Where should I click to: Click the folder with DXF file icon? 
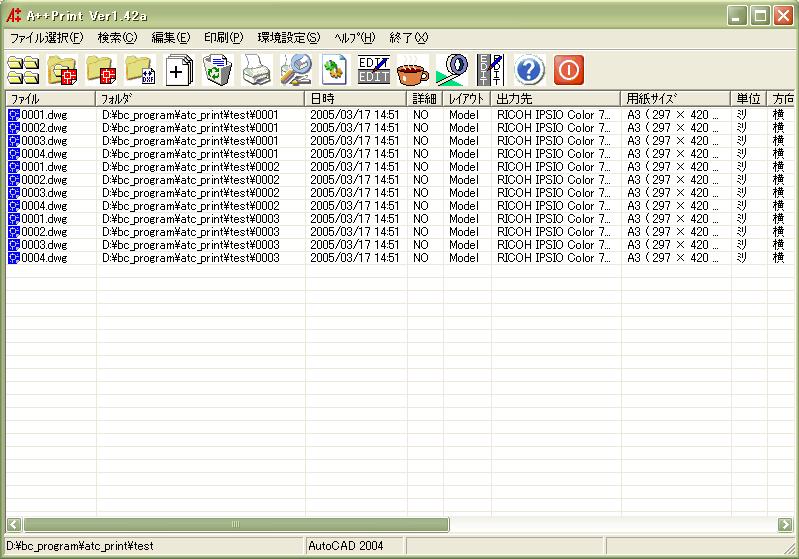click(139, 70)
